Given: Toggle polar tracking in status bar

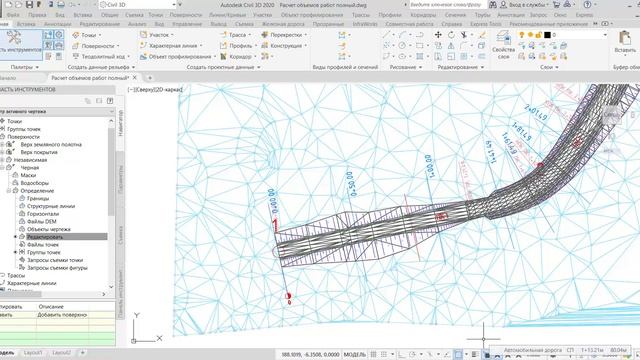Looking at the screenshot, I should click(412, 354).
